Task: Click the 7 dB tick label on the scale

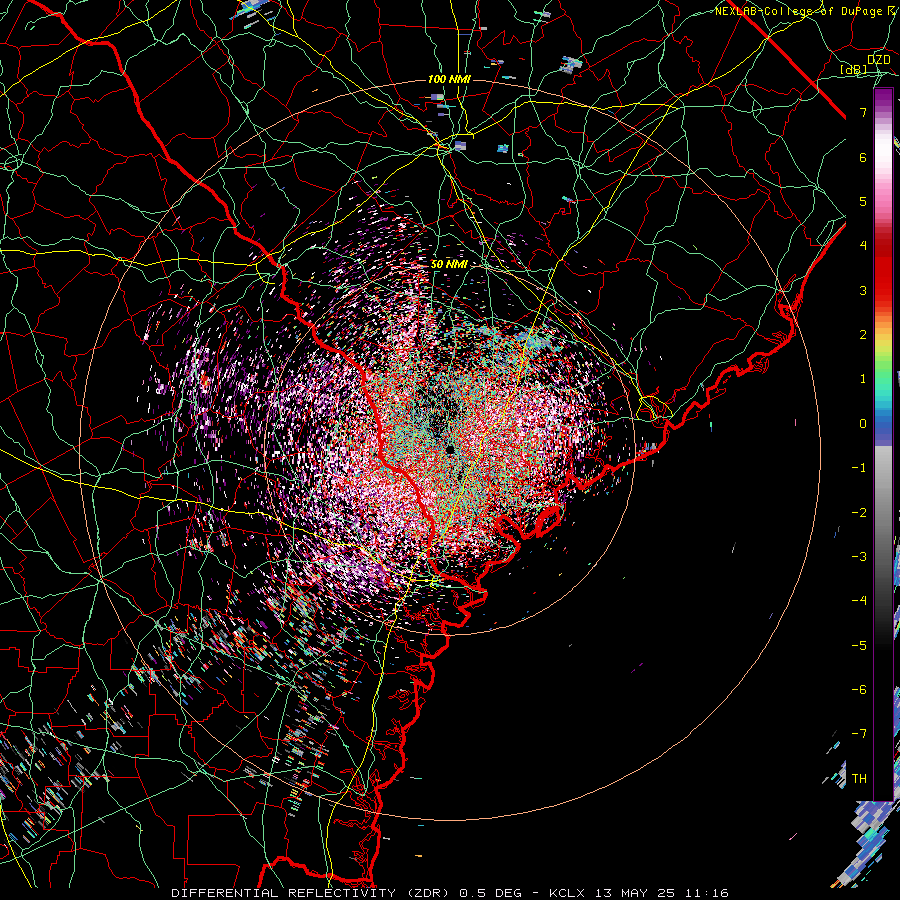Action: click(x=863, y=112)
